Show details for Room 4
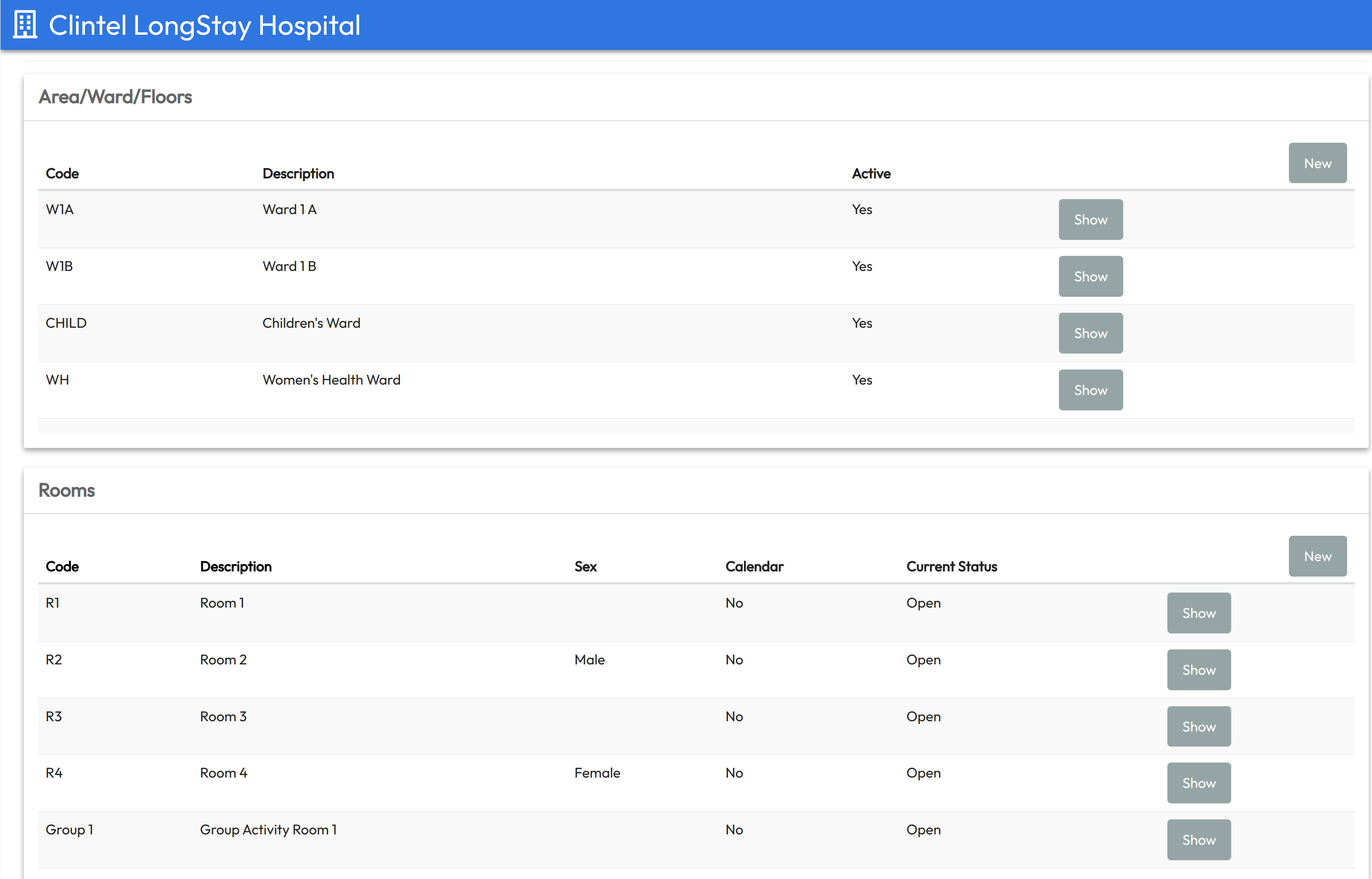Viewport: 1372px width, 879px height. [1198, 783]
